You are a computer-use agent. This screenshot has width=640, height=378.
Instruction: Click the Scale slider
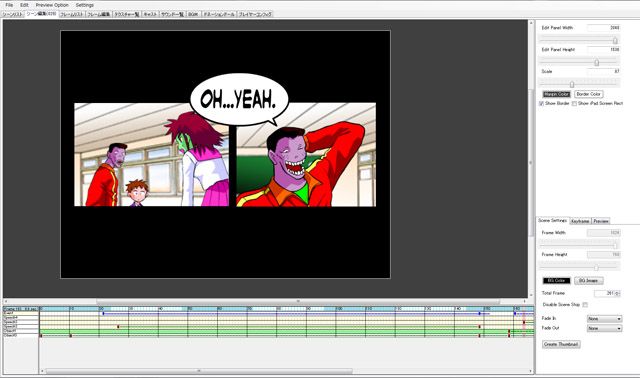[x=580, y=84]
